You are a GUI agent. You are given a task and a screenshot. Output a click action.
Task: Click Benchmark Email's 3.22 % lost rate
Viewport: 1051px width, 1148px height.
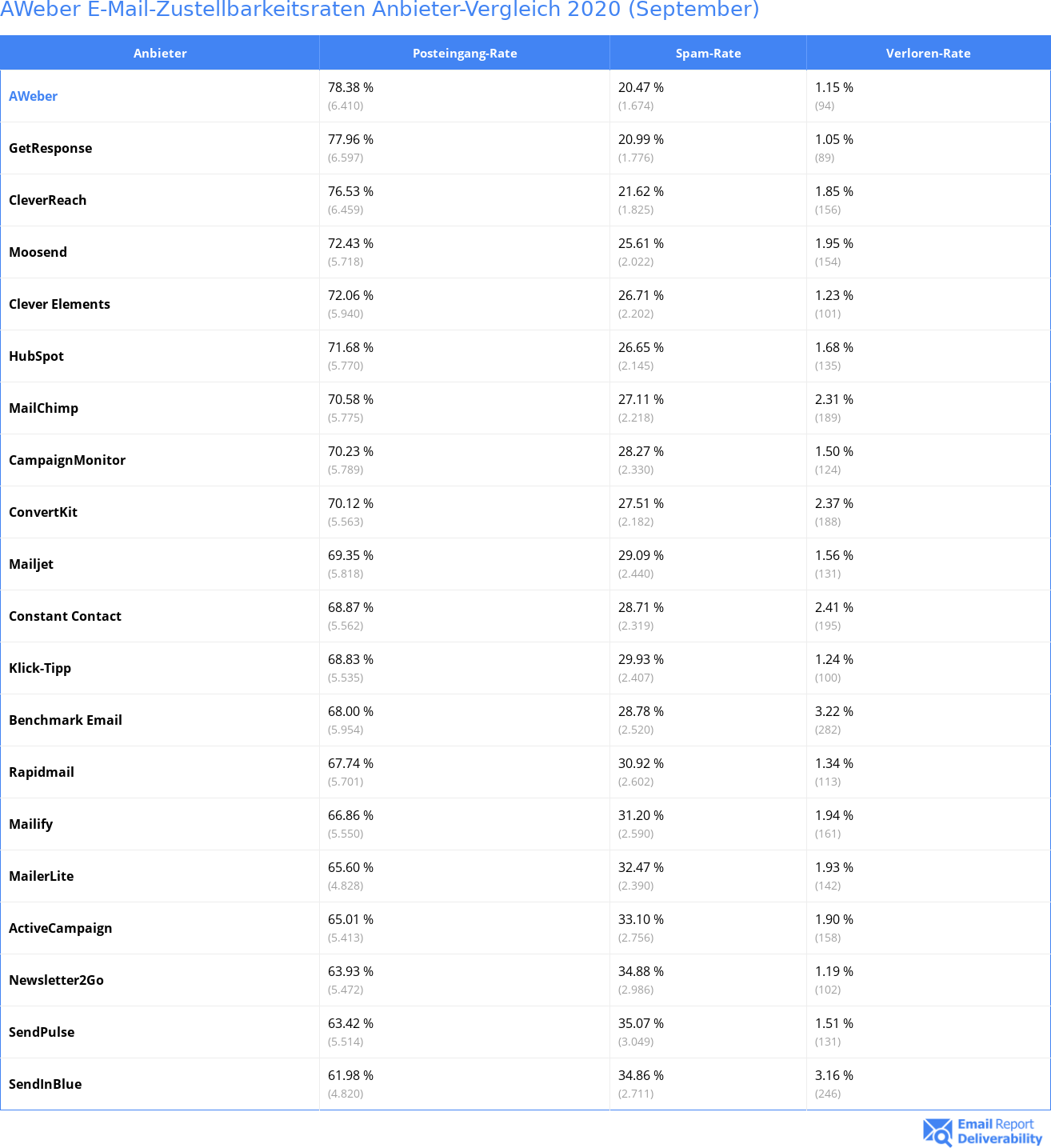(x=834, y=711)
